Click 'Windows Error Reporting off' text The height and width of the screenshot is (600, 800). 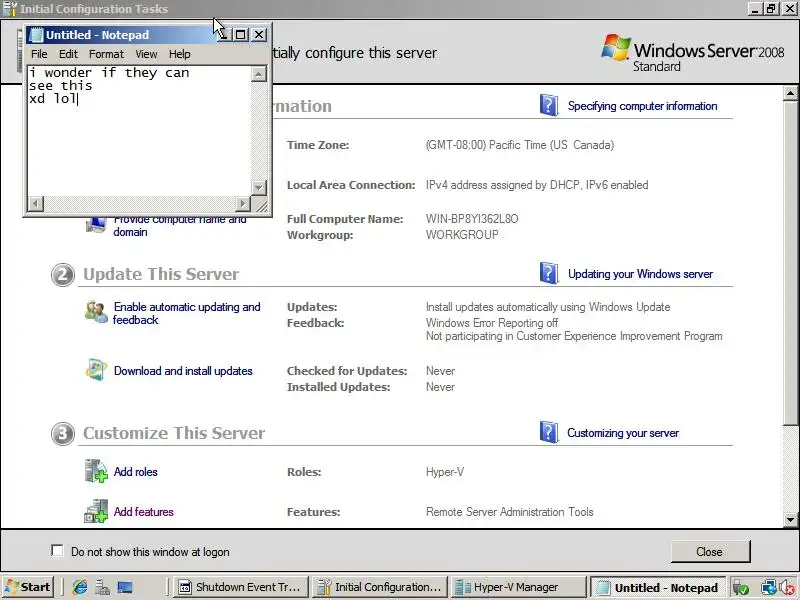coord(492,323)
